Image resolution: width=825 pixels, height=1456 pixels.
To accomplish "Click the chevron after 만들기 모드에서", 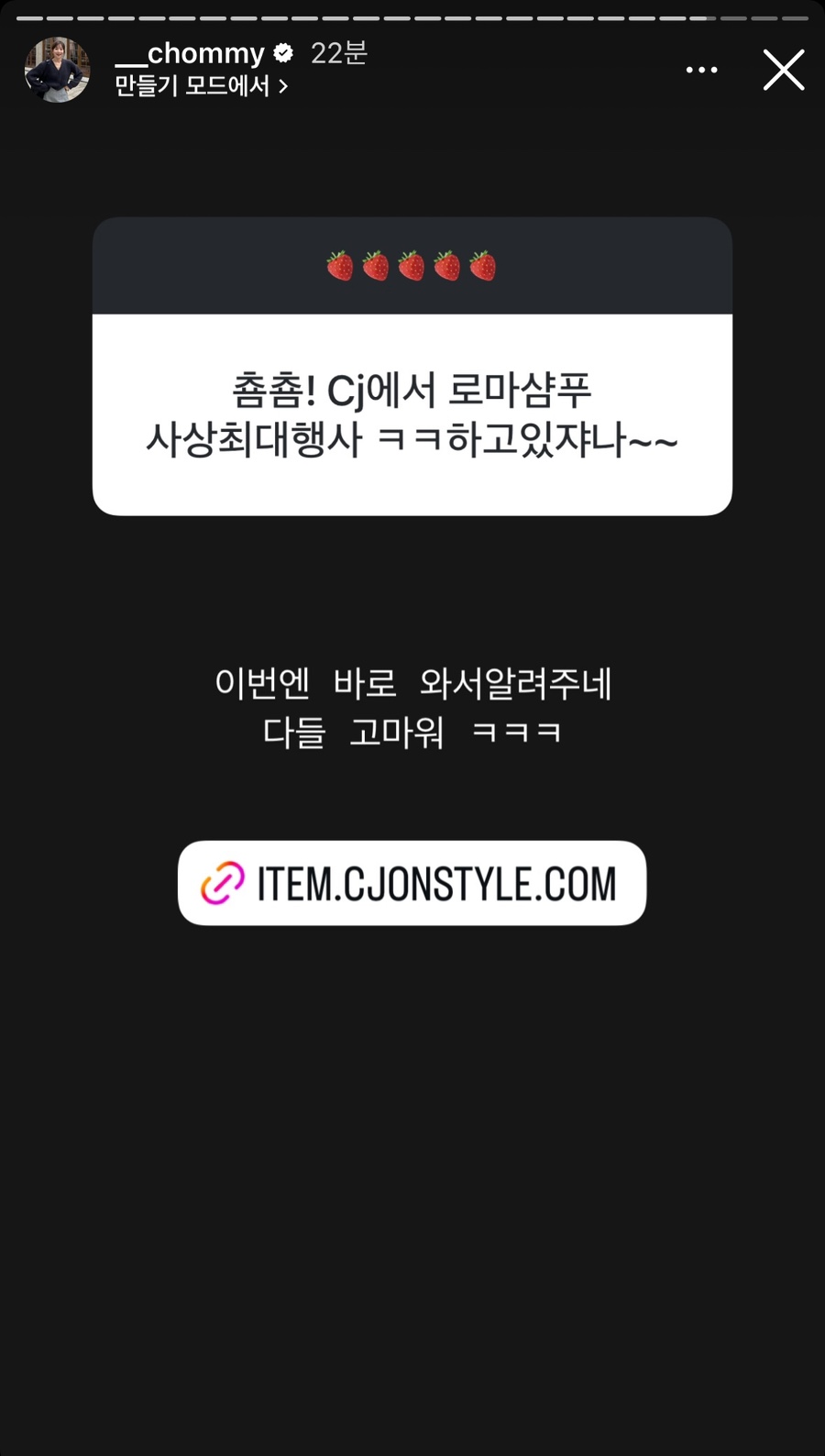I will [282, 86].
